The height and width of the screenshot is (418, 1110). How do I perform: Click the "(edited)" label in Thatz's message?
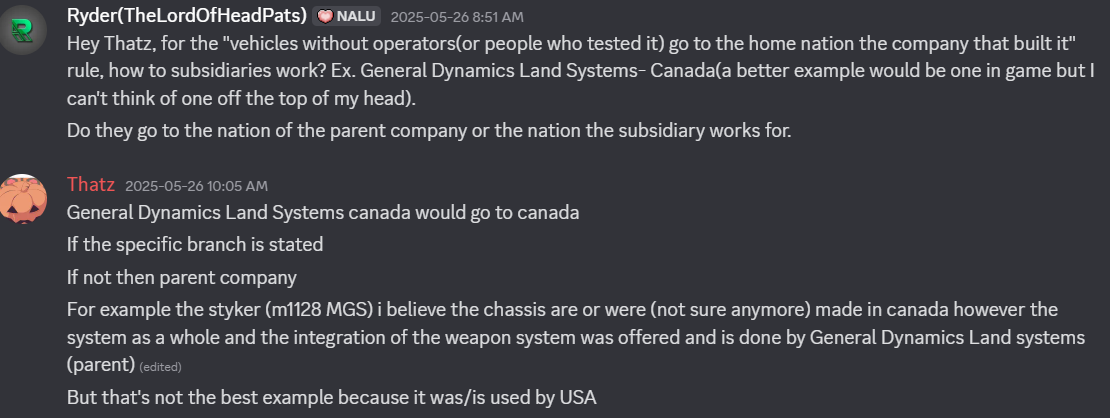pyautogui.click(x=160, y=367)
